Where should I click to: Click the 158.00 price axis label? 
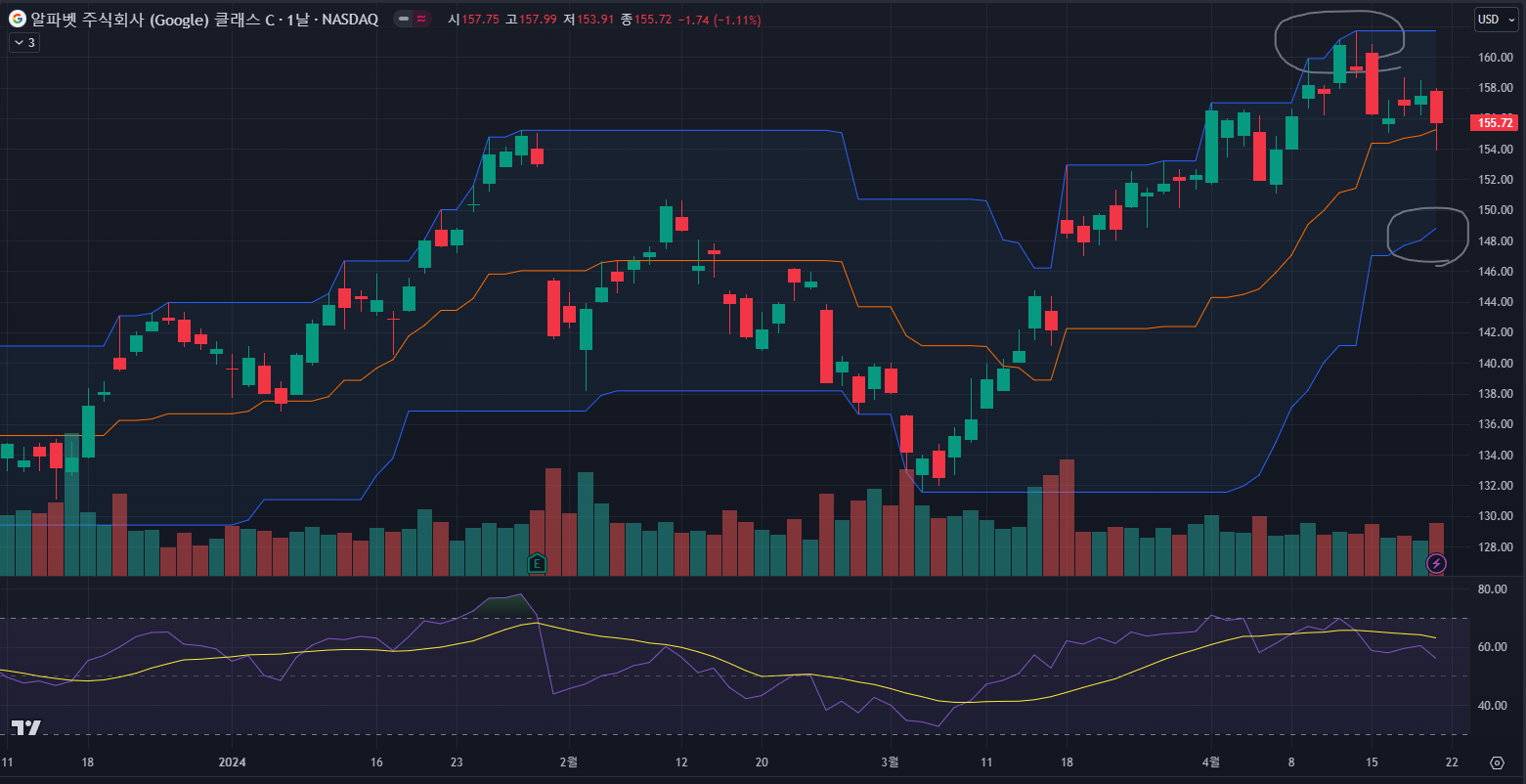point(1496,88)
